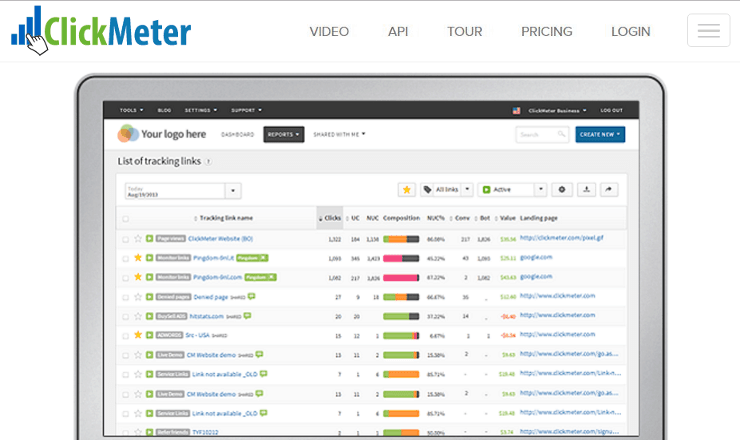
Task: Open the gear settings button in the toolbar
Action: [562, 190]
